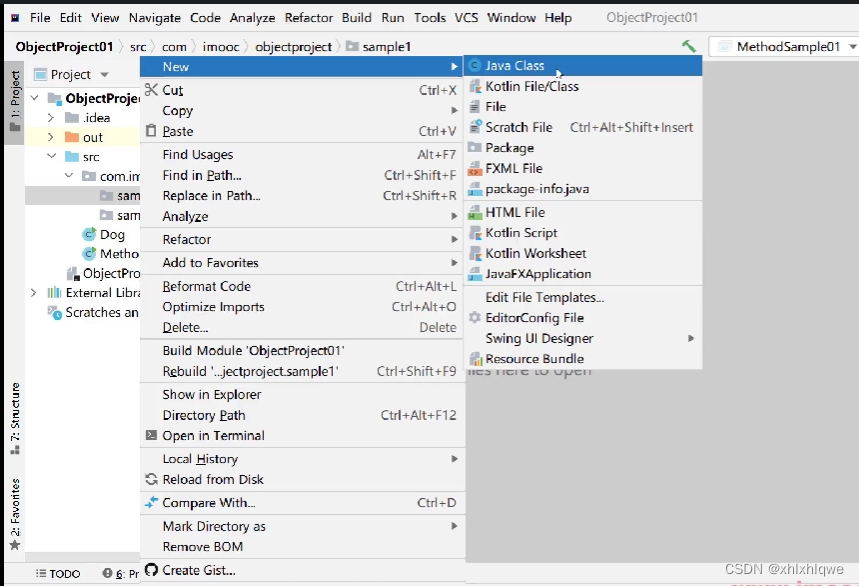This screenshot has height=586, width=859.
Task: Open the VCS menu
Action: tap(466, 18)
